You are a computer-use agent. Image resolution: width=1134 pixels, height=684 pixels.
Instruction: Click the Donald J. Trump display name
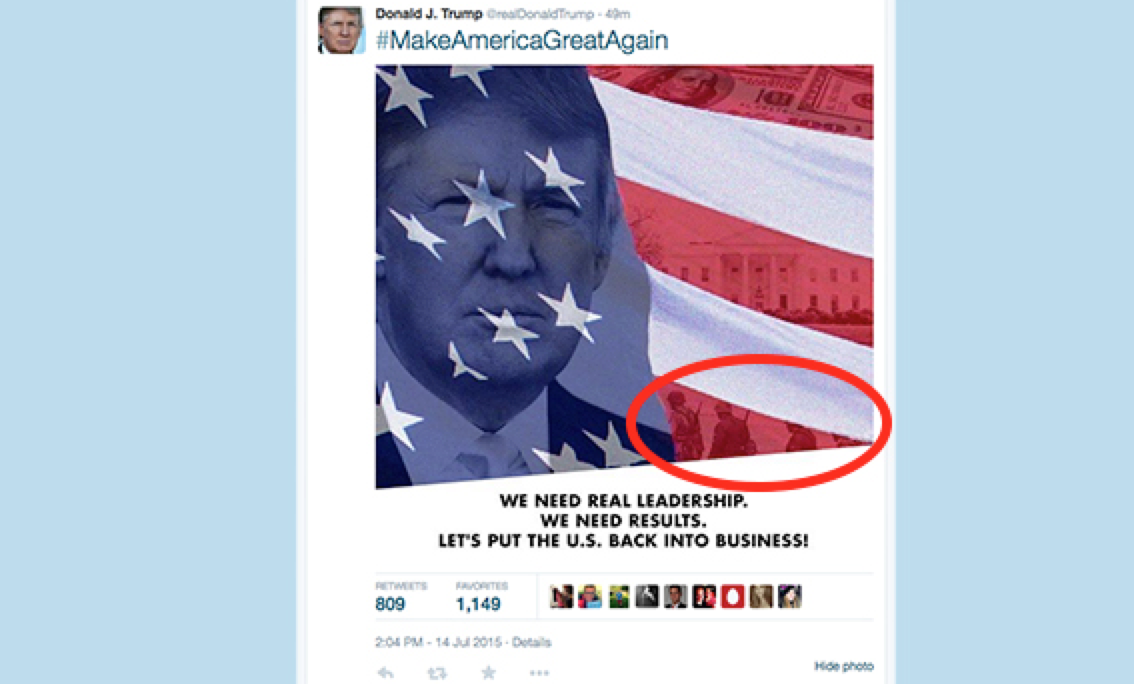pos(429,13)
